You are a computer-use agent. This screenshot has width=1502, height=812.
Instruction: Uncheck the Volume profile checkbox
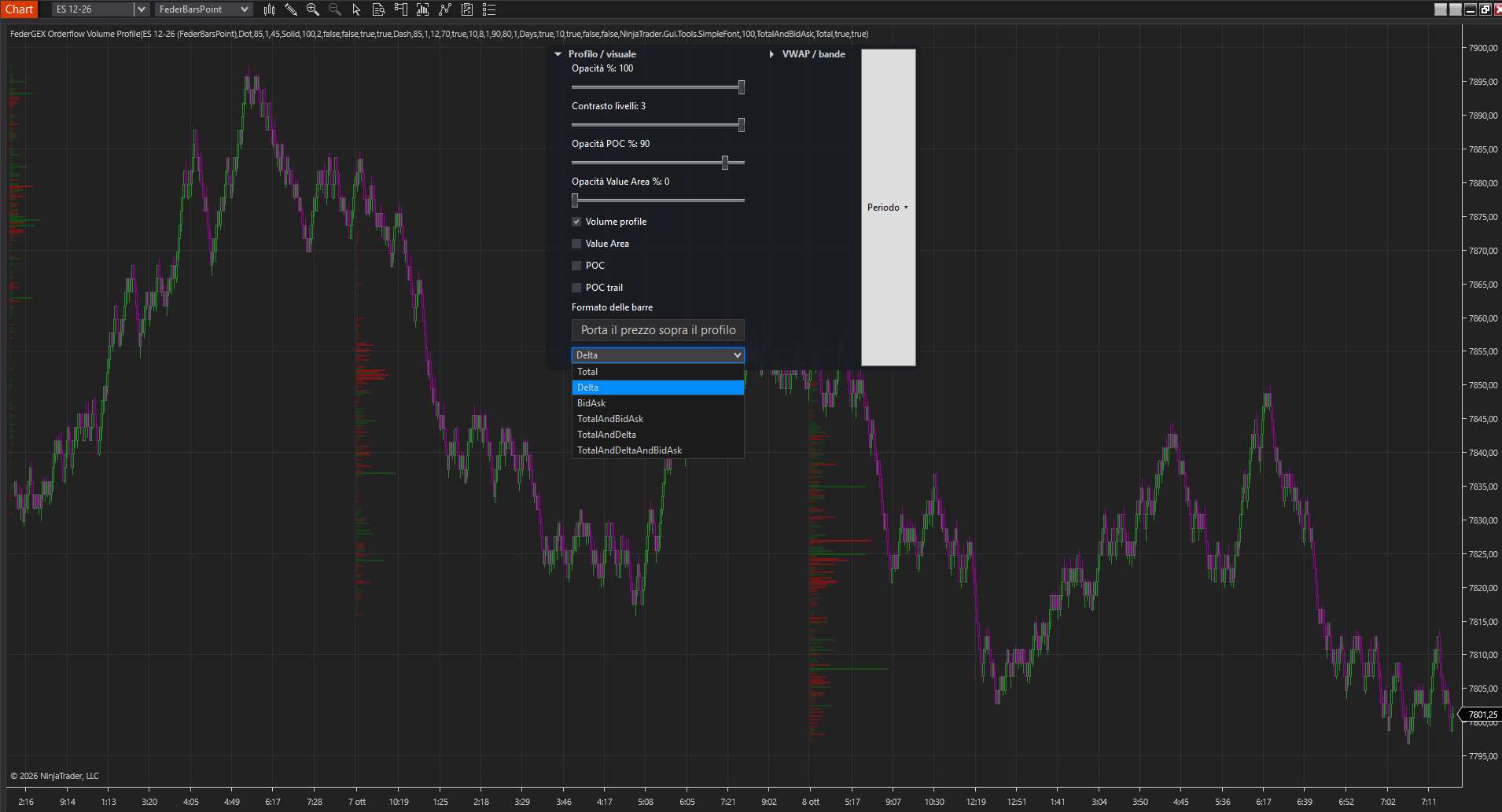click(x=576, y=222)
